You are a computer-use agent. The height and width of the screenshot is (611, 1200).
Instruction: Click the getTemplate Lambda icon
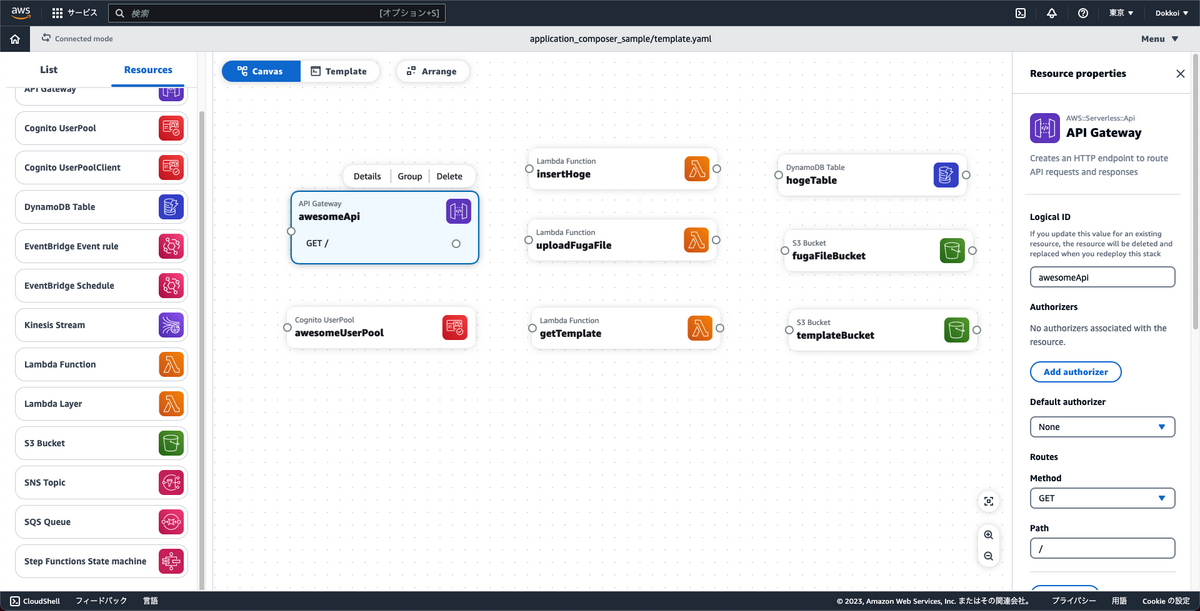click(x=700, y=327)
